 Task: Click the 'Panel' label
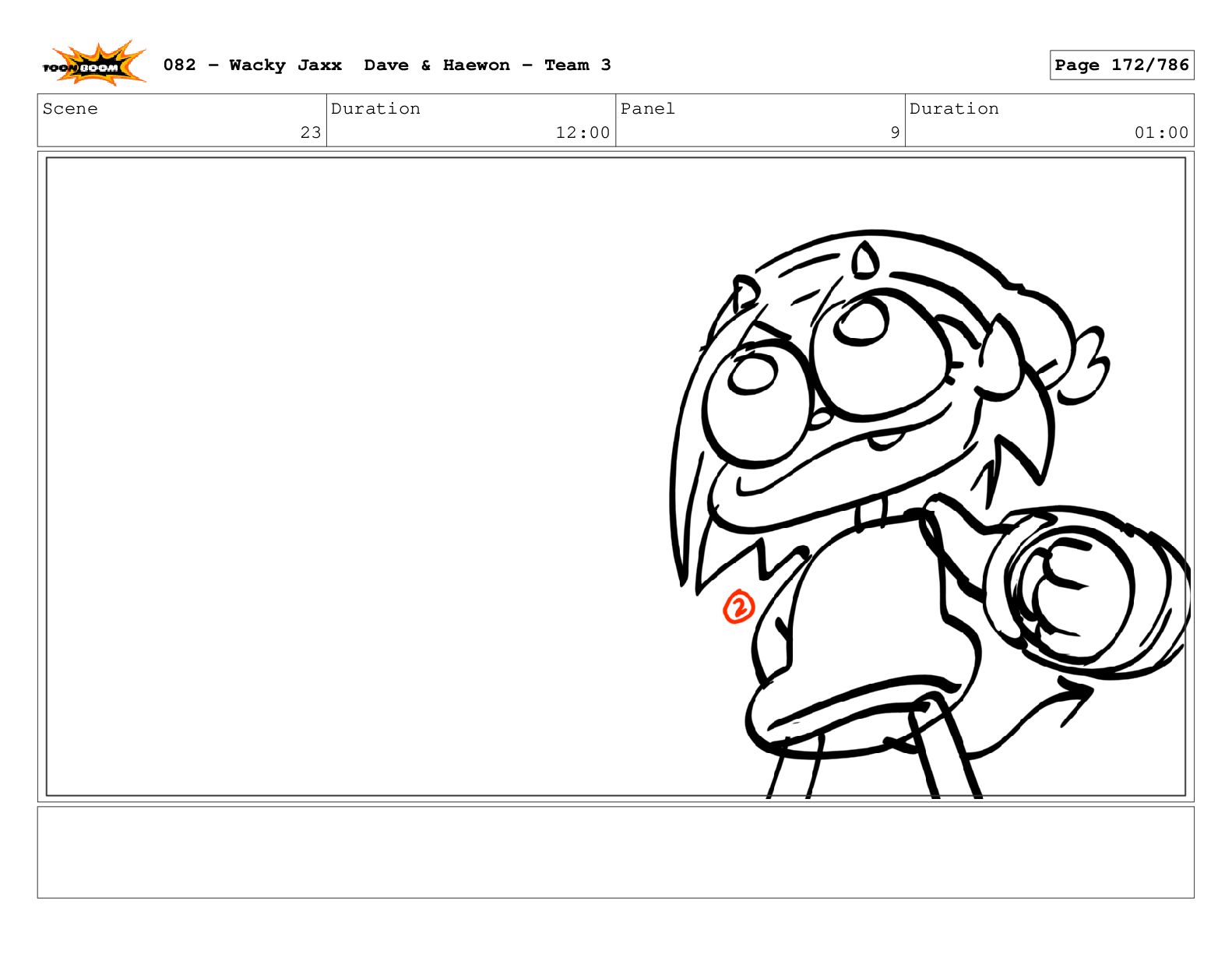click(x=647, y=109)
